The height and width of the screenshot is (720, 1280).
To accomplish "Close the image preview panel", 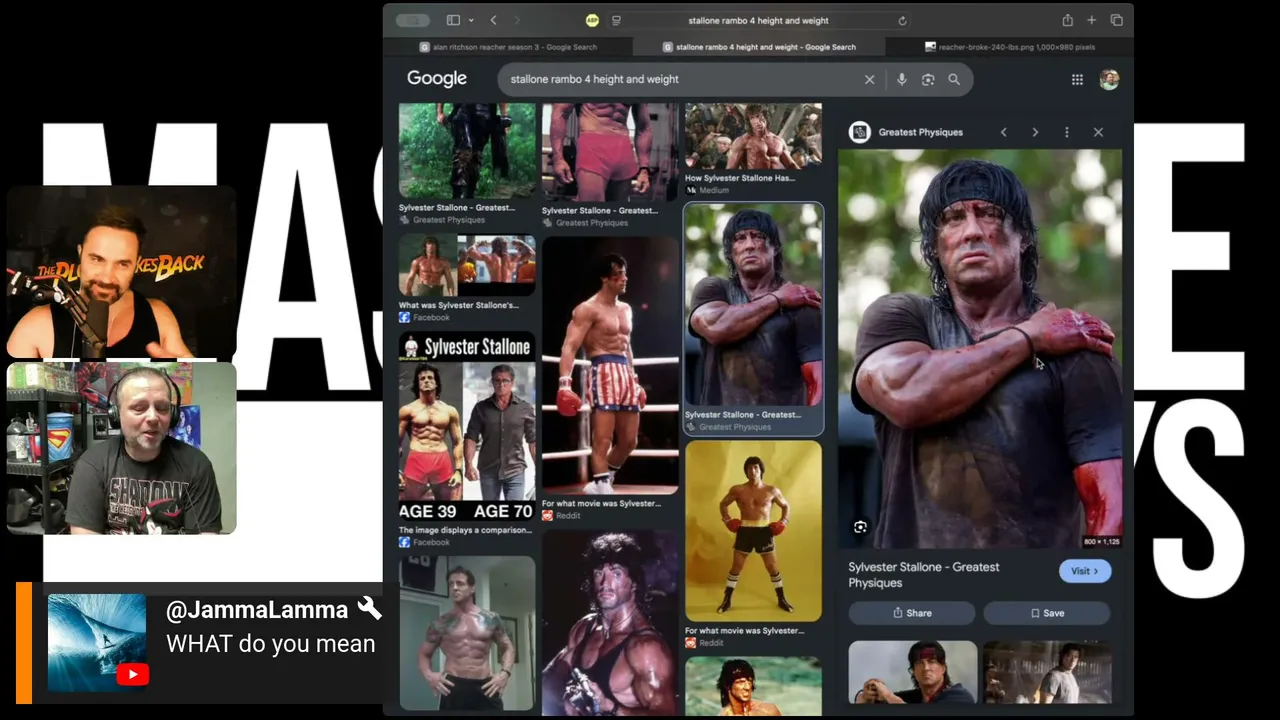I will [1098, 132].
